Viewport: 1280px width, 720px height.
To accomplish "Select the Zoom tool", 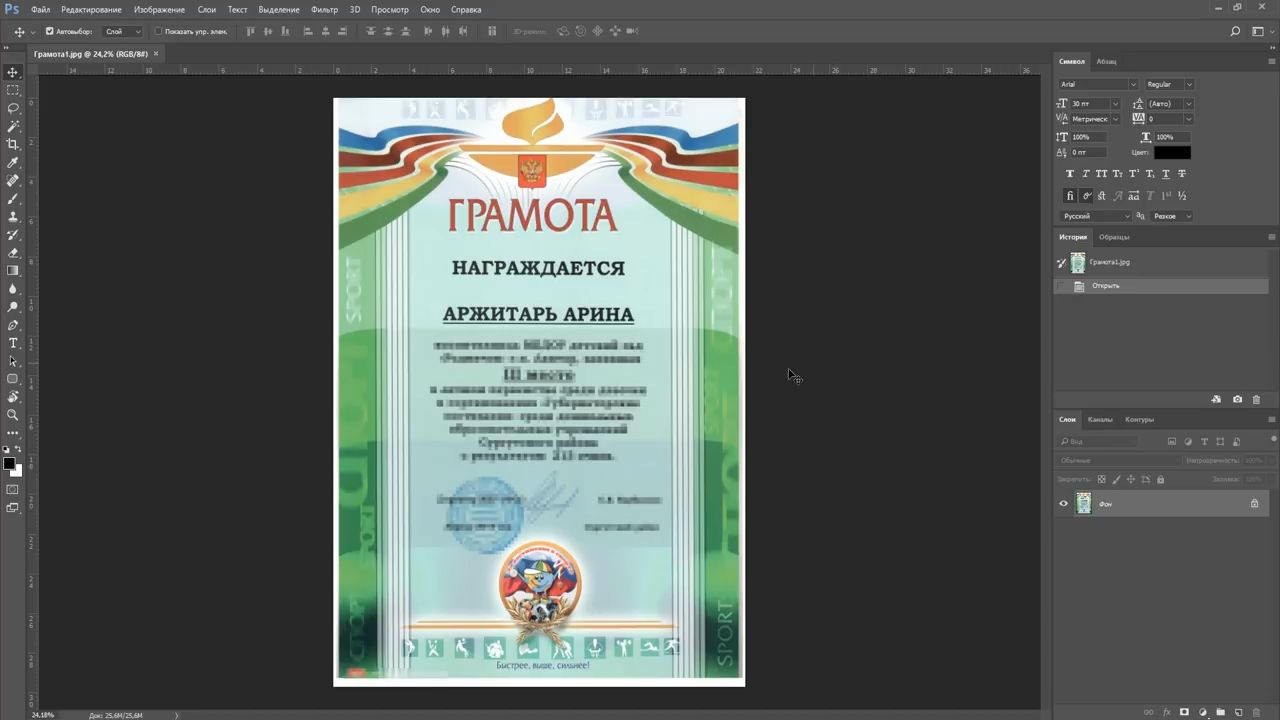I will click(13, 415).
